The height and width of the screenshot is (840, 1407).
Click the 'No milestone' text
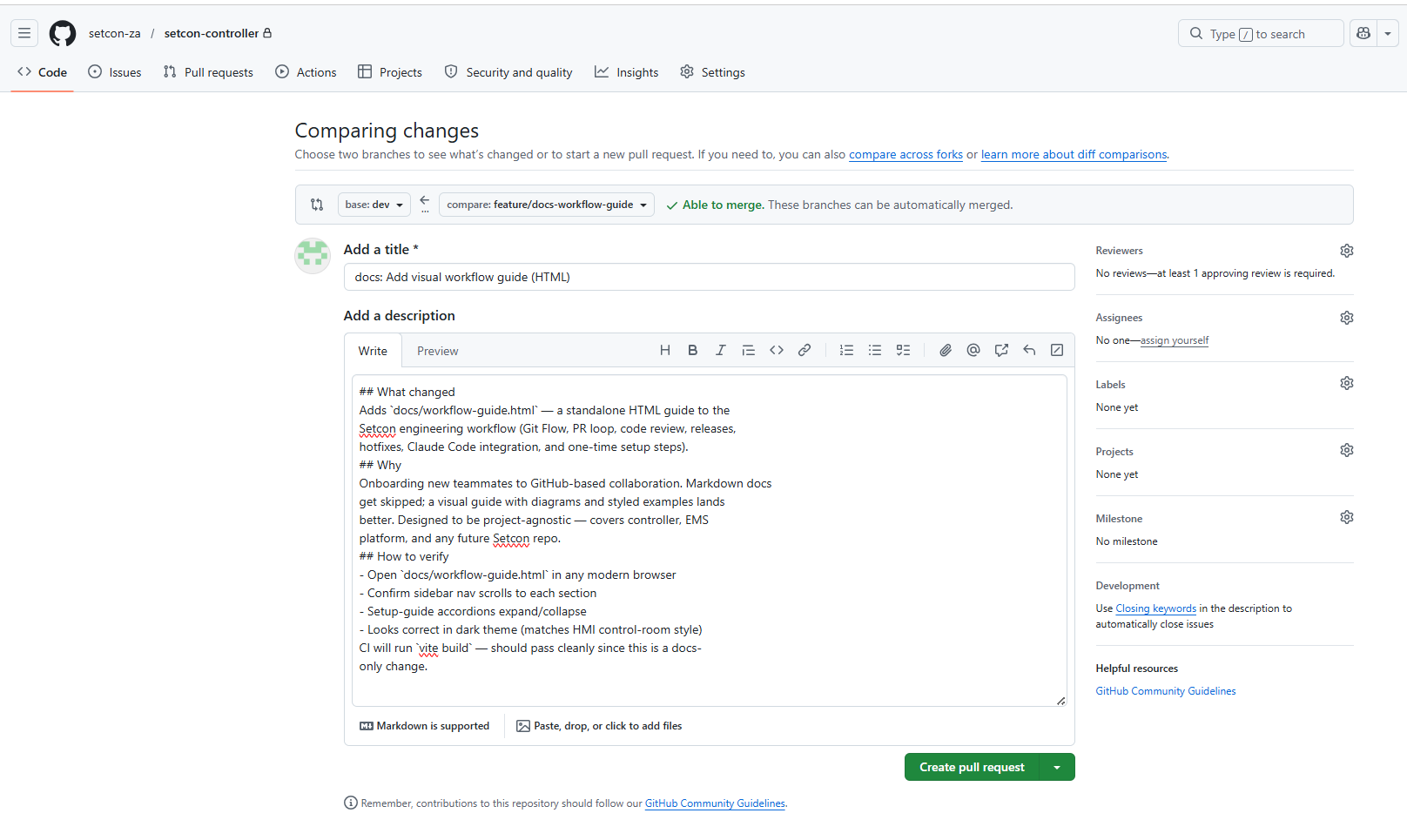[1127, 541]
